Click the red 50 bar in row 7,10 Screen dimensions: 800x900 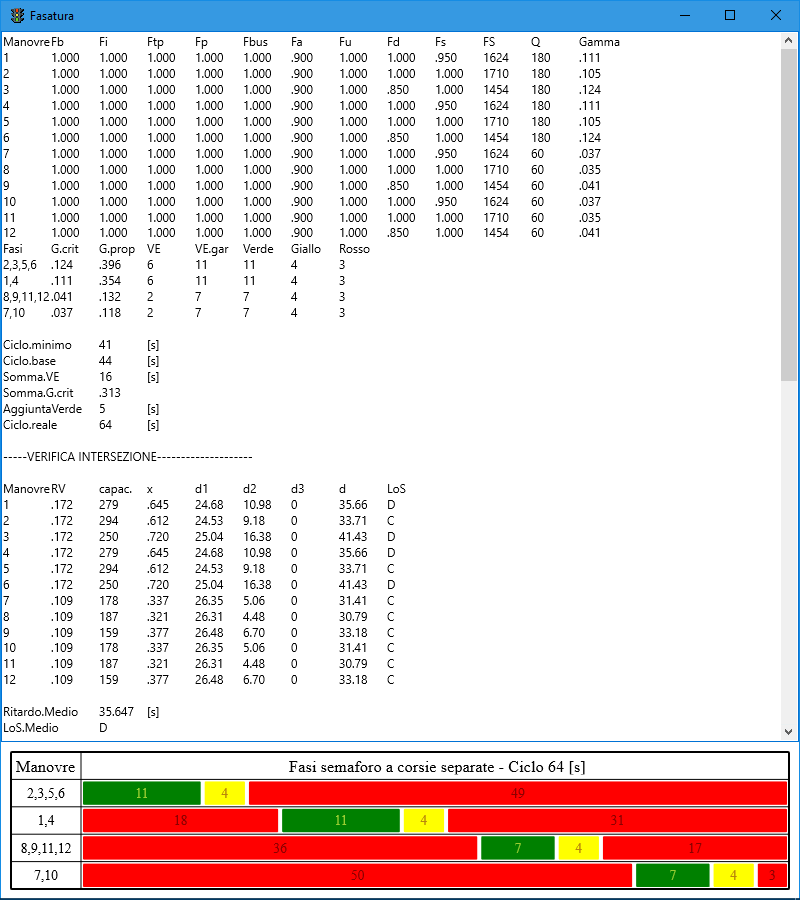(358, 875)
